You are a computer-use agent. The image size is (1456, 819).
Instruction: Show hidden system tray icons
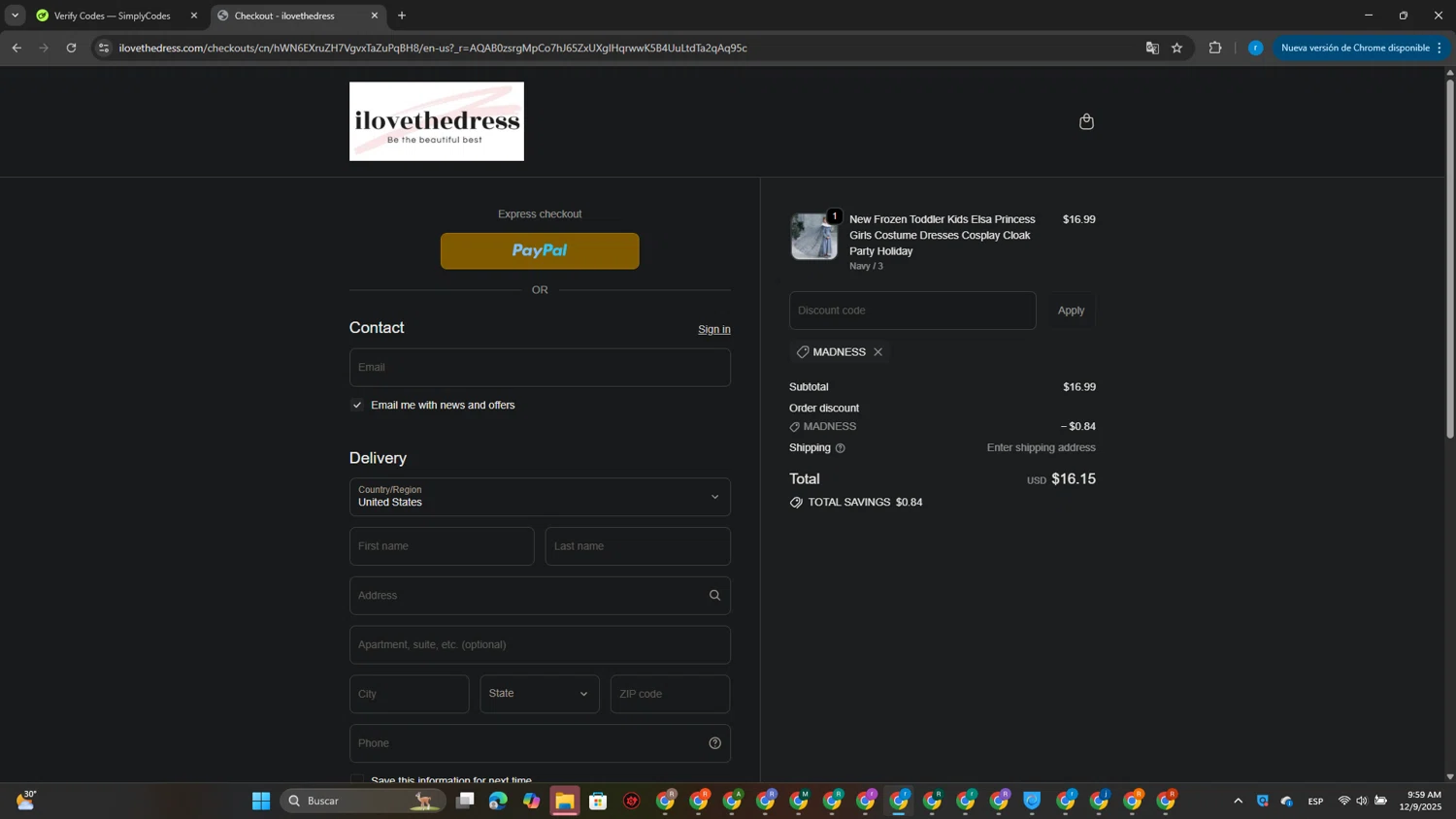1238,801
